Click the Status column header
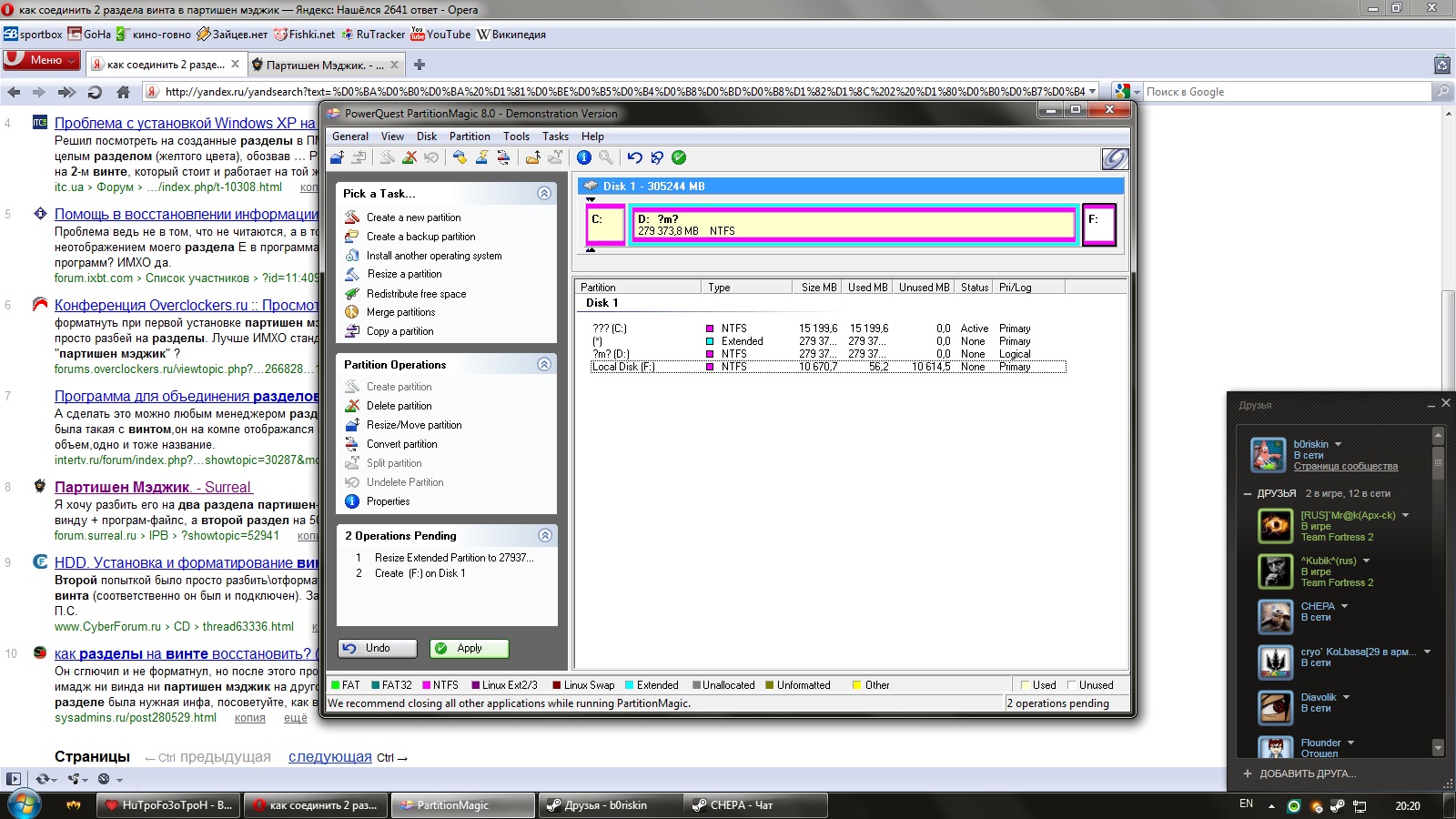This screenshot has height=819, width=1456. point(974,288)
